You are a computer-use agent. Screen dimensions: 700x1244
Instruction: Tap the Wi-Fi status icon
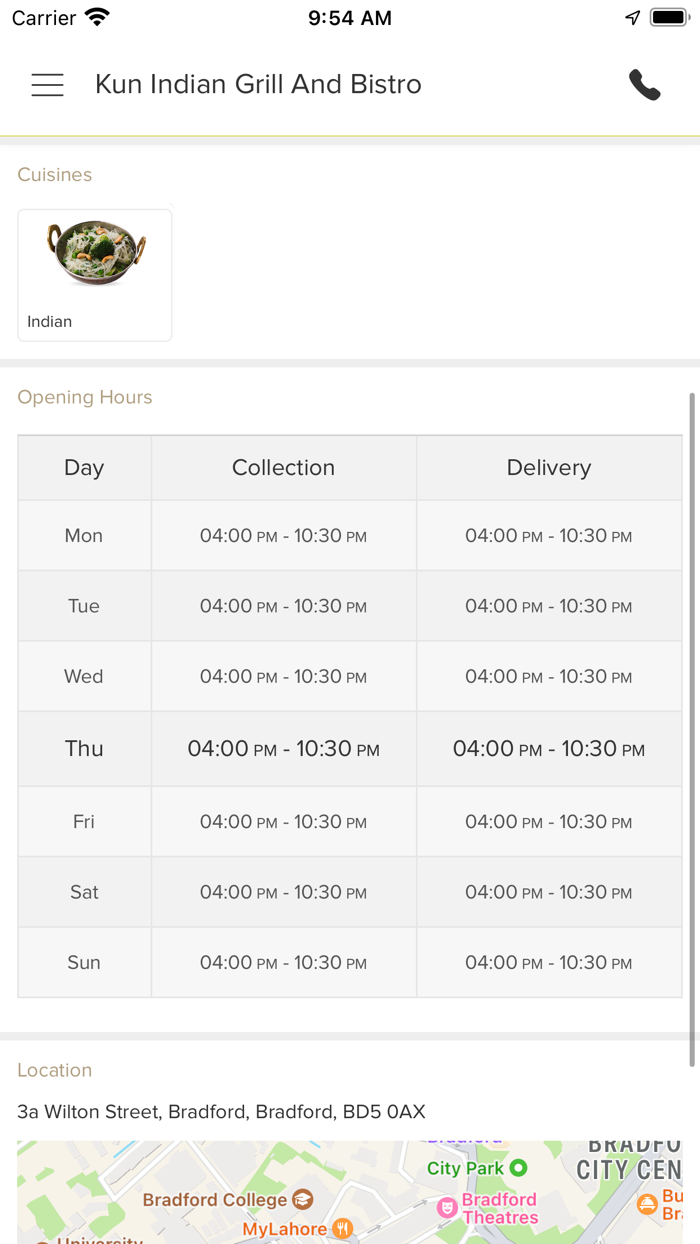(97, 18)
